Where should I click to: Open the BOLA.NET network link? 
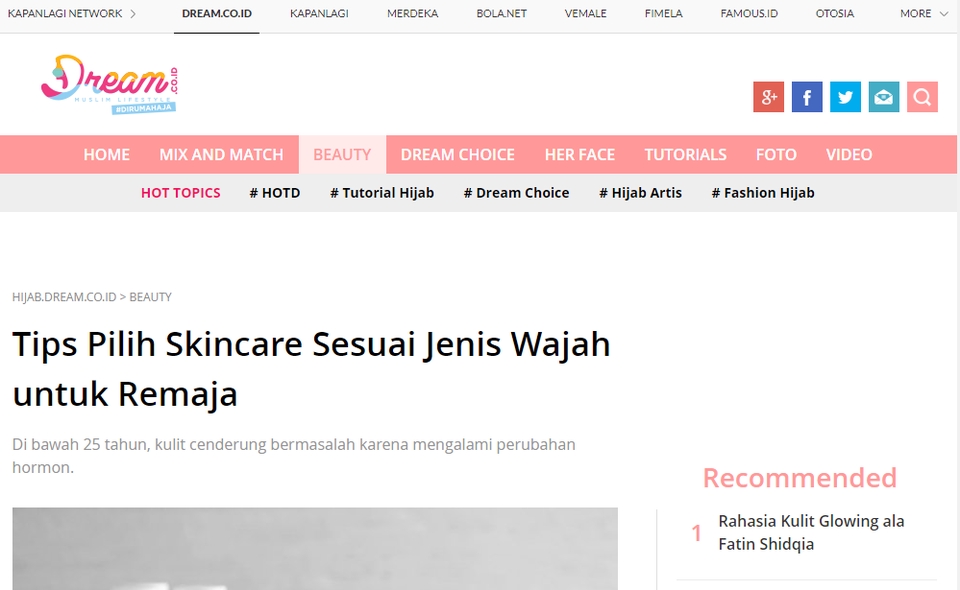coord(501,13)
